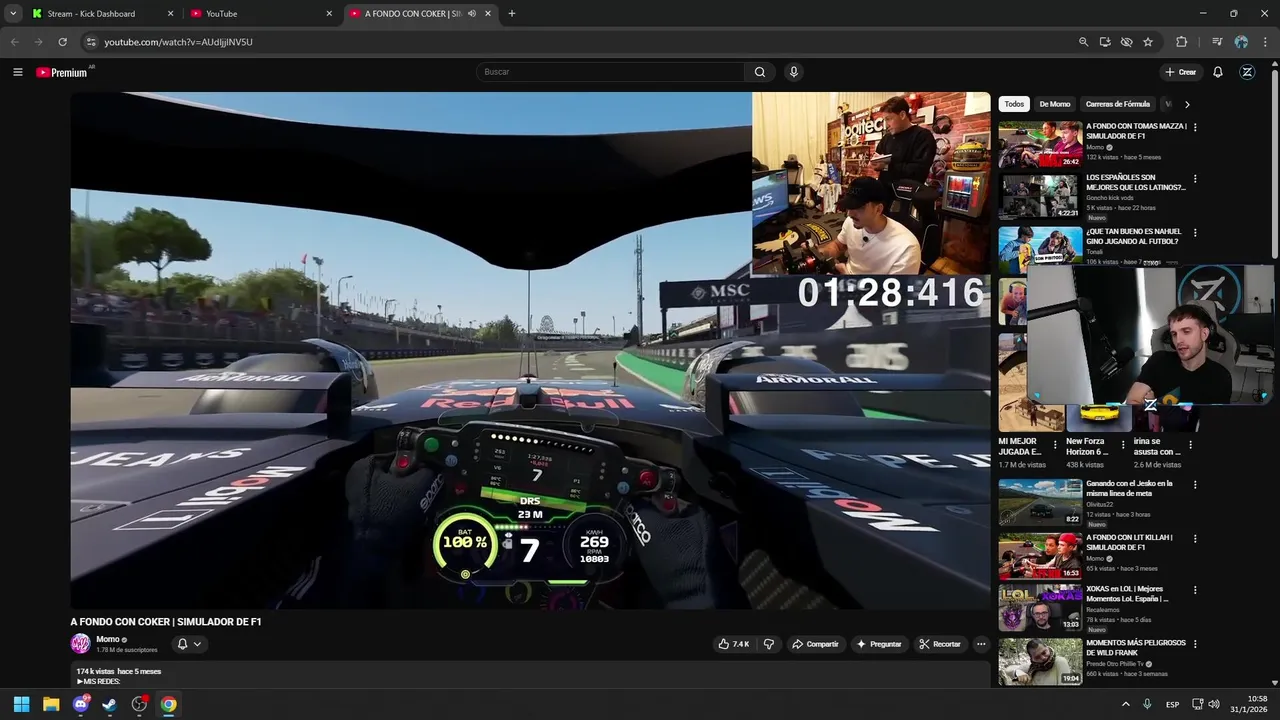
Task: Click the main video player
Action: [530, 350]
